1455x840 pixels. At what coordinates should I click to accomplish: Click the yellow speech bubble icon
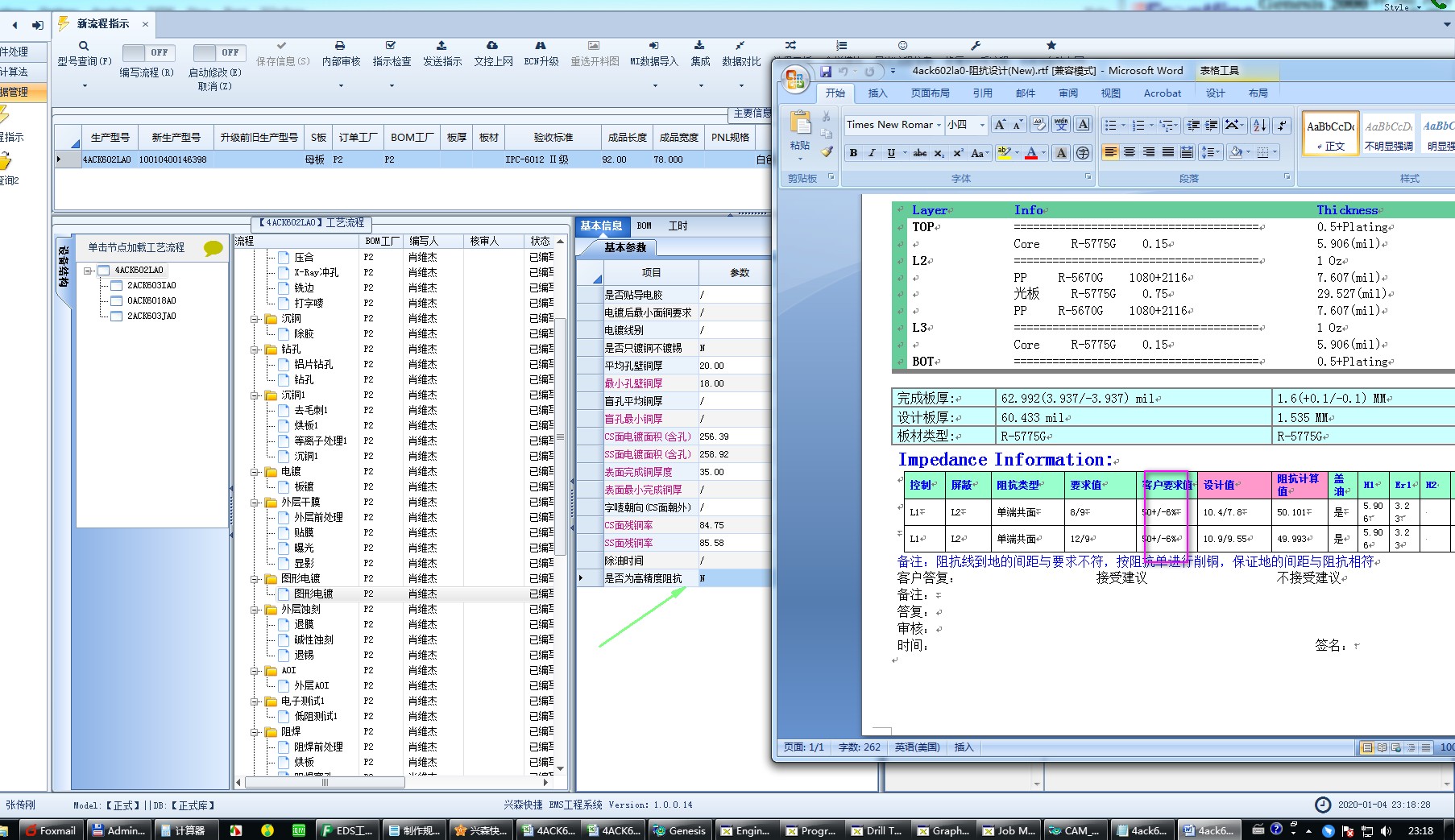coord(213,248)
